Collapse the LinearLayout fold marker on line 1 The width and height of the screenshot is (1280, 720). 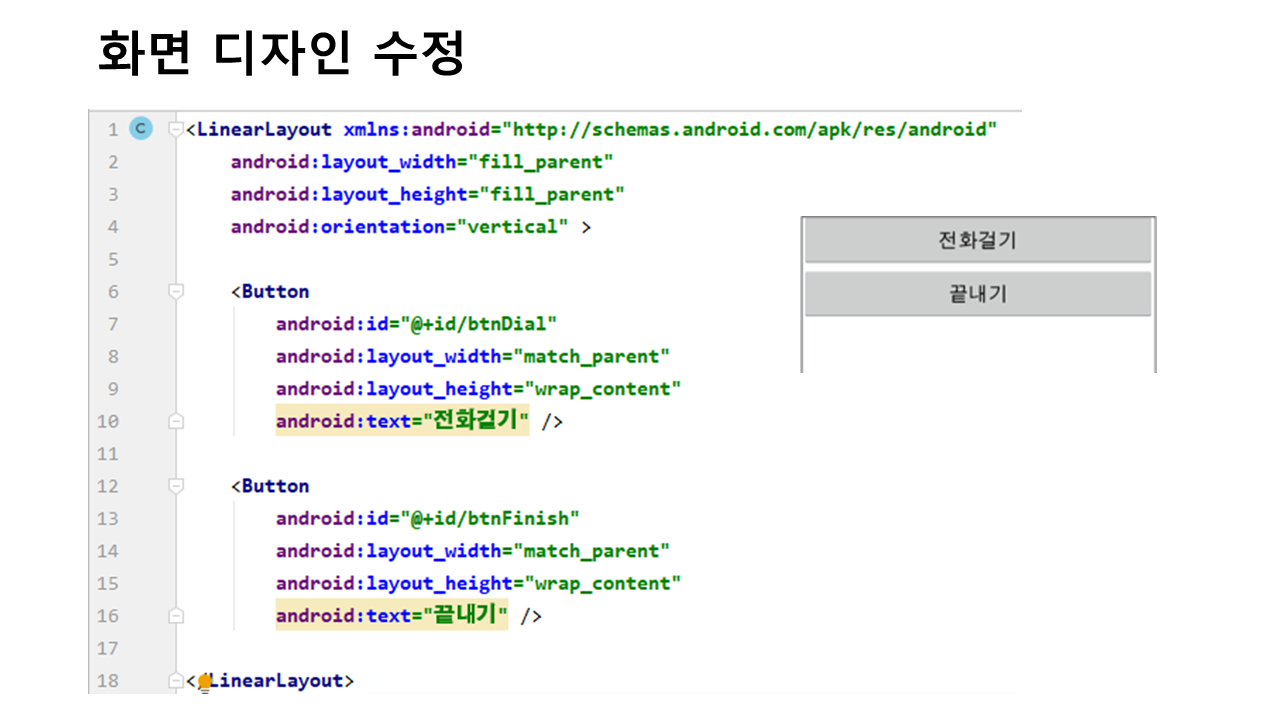point(176,129)
